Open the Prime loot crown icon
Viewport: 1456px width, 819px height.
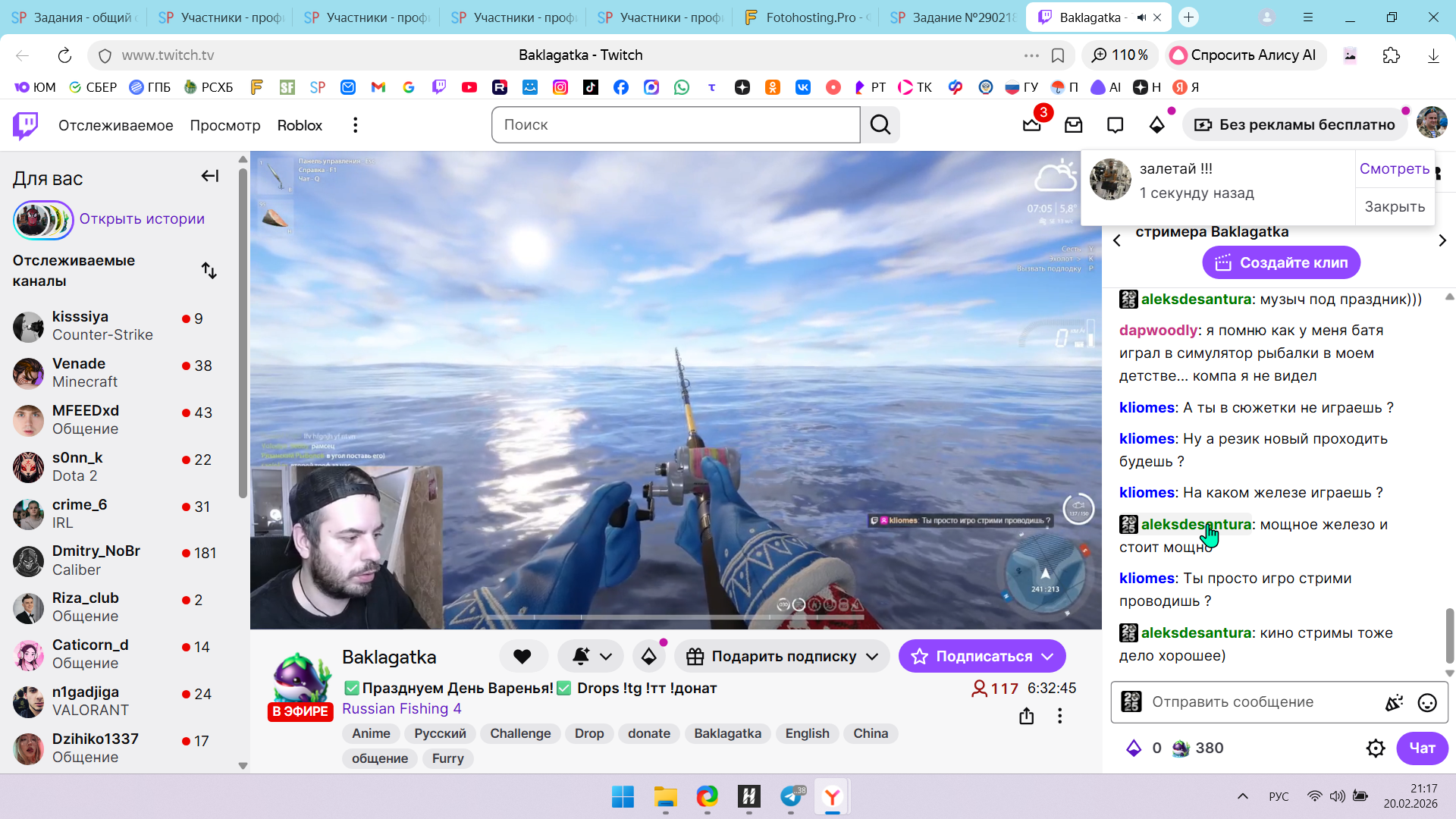pos(1031,125)
